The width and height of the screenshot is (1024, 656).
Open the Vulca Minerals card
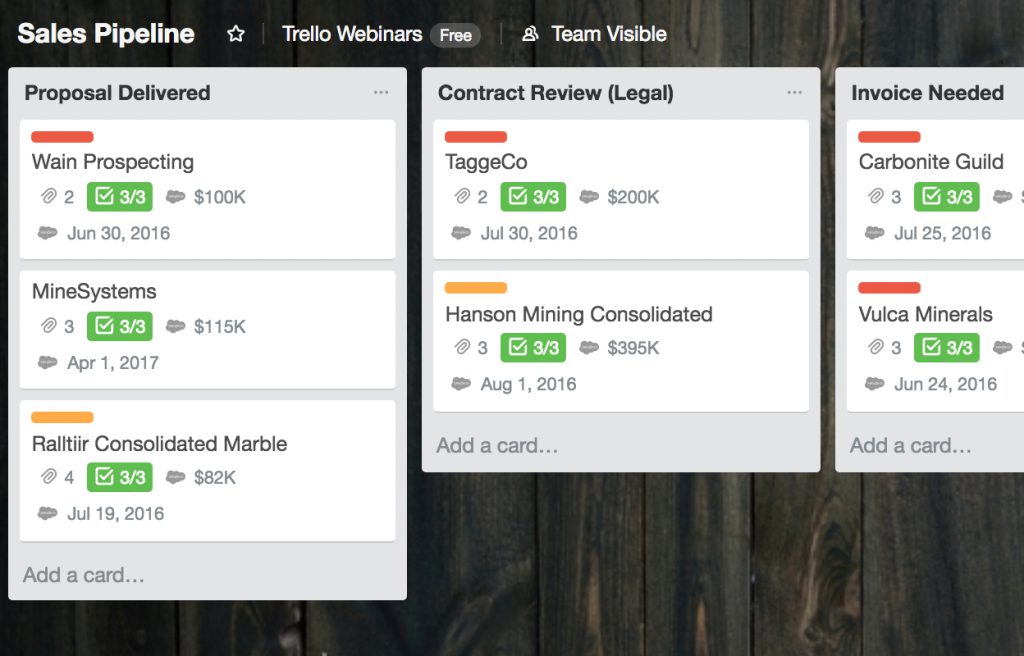(x=935, y=341)
